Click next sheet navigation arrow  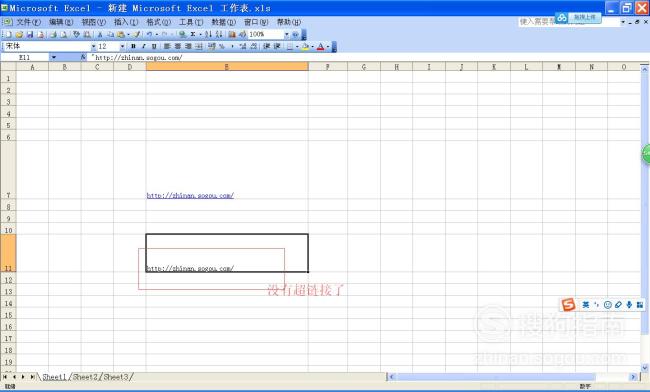tap(23, 377)
